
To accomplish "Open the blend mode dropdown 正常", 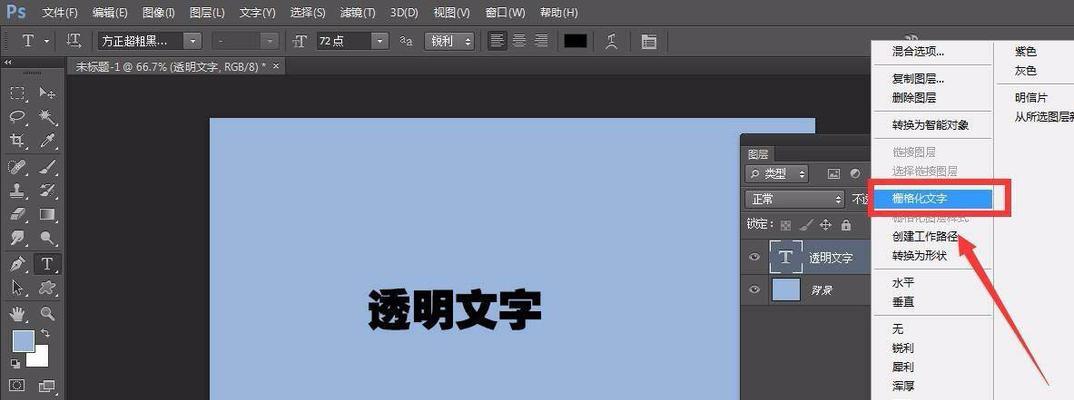I will (x=795, y=199).
